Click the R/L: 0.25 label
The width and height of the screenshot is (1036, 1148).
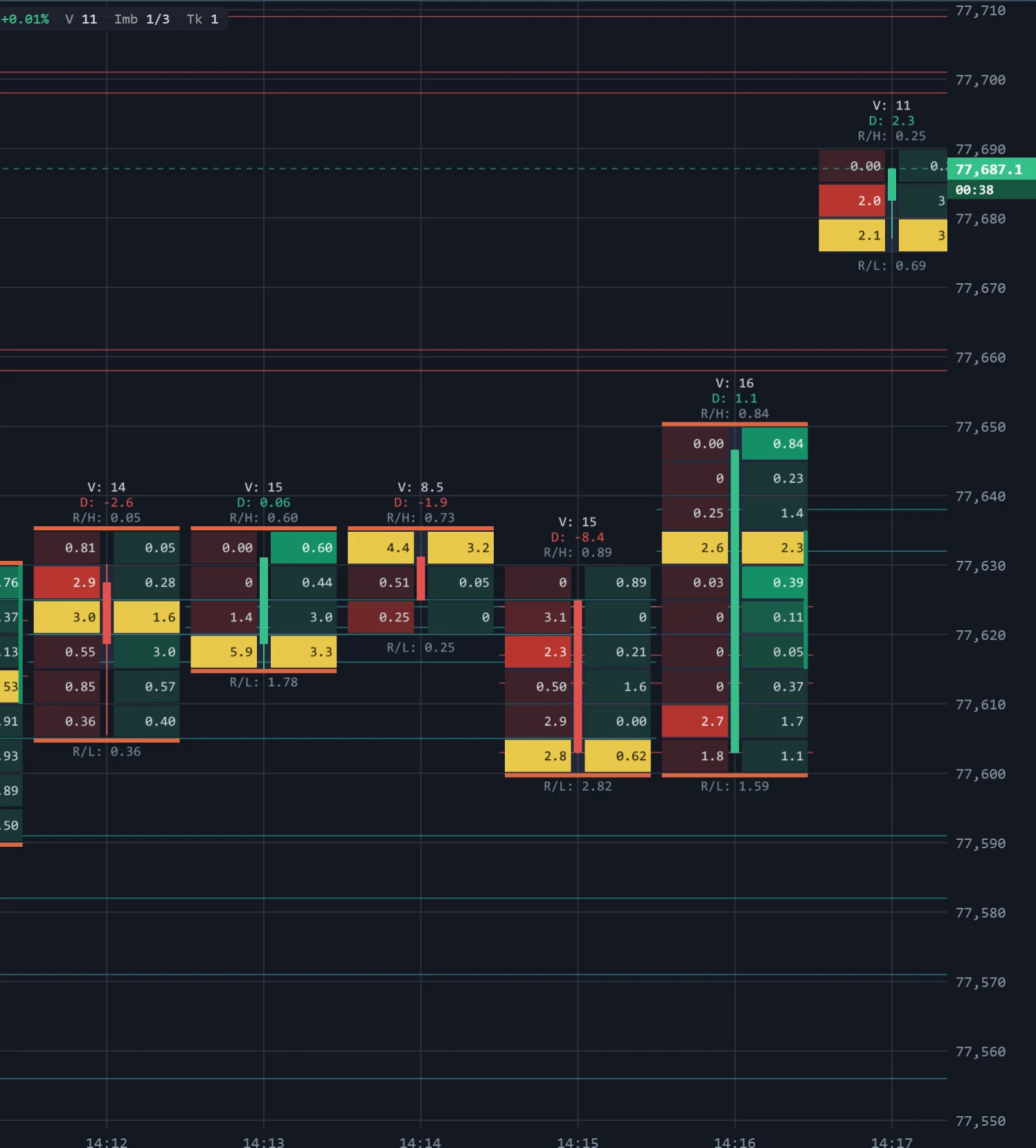[x=420, y=648]
